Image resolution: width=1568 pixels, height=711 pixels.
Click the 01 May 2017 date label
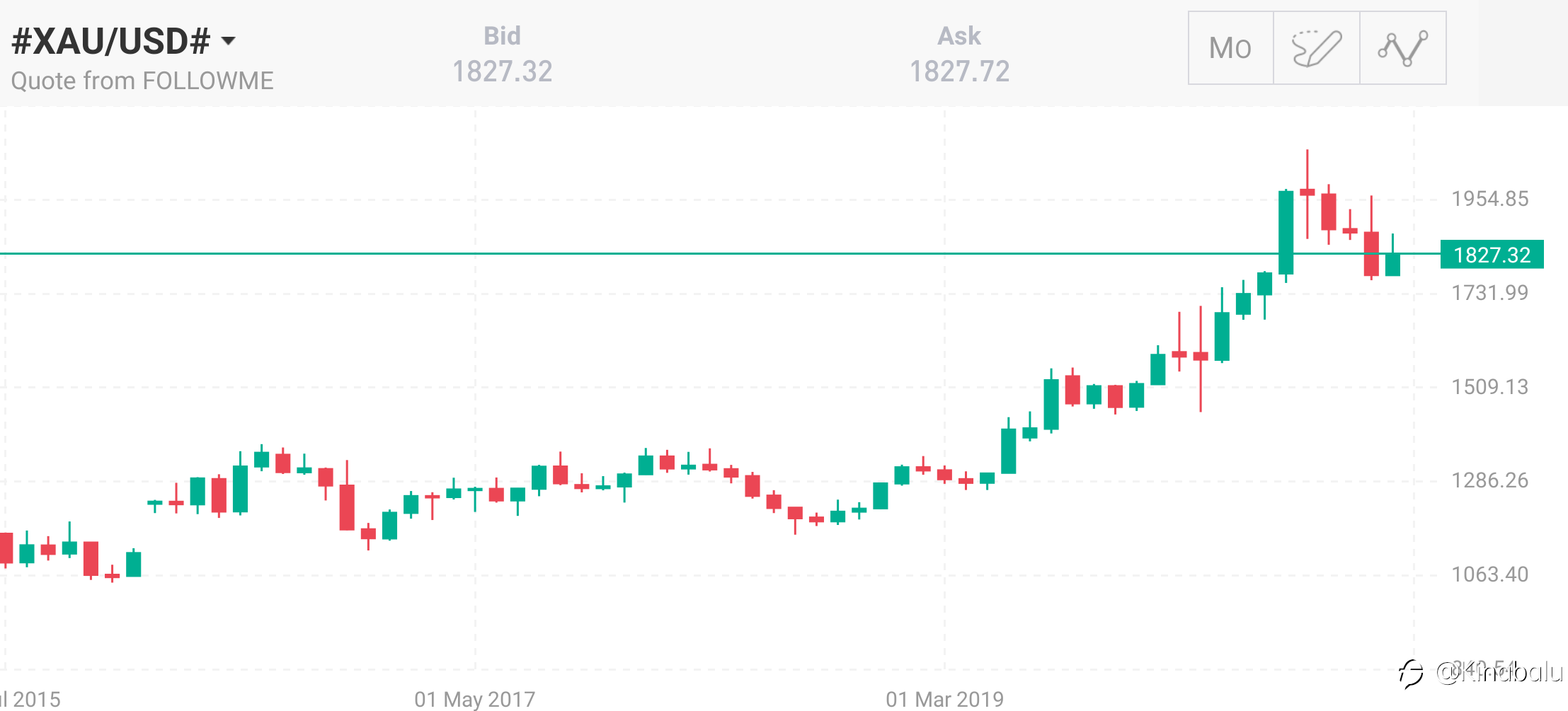474,700
